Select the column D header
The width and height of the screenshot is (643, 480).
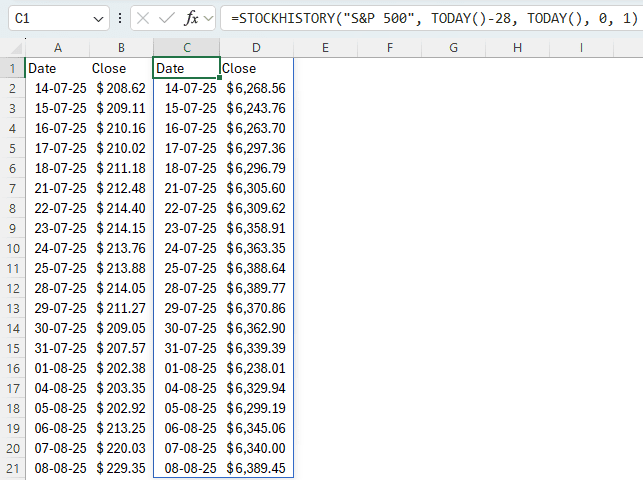tap(256, 47)
